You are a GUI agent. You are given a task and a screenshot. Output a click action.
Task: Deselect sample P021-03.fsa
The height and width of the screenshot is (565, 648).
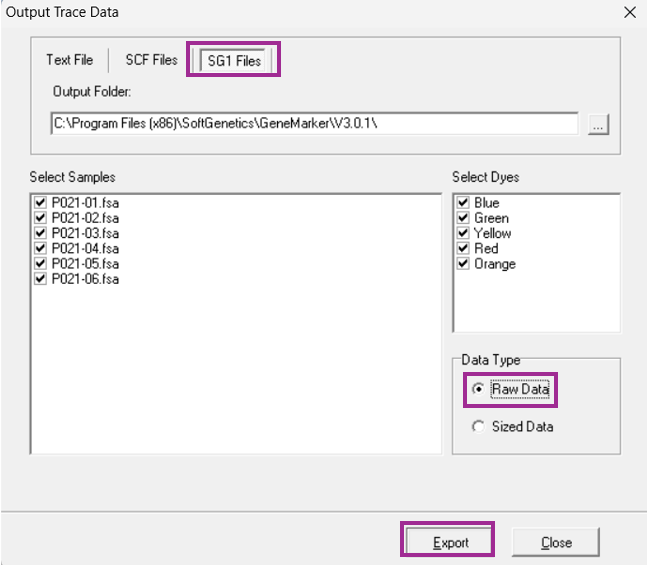click(x=41, y=233)
